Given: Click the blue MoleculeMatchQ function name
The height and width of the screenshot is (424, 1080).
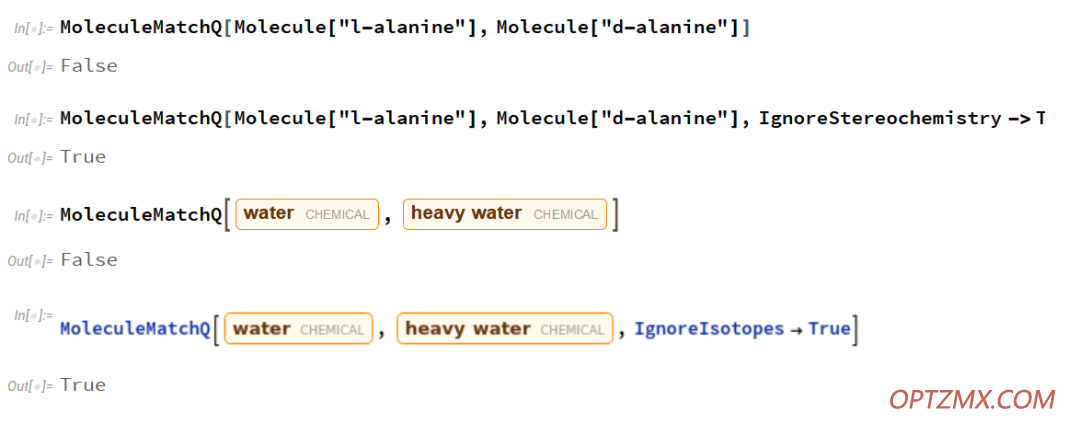Looking at the screenshot, I should click(135, 329).
